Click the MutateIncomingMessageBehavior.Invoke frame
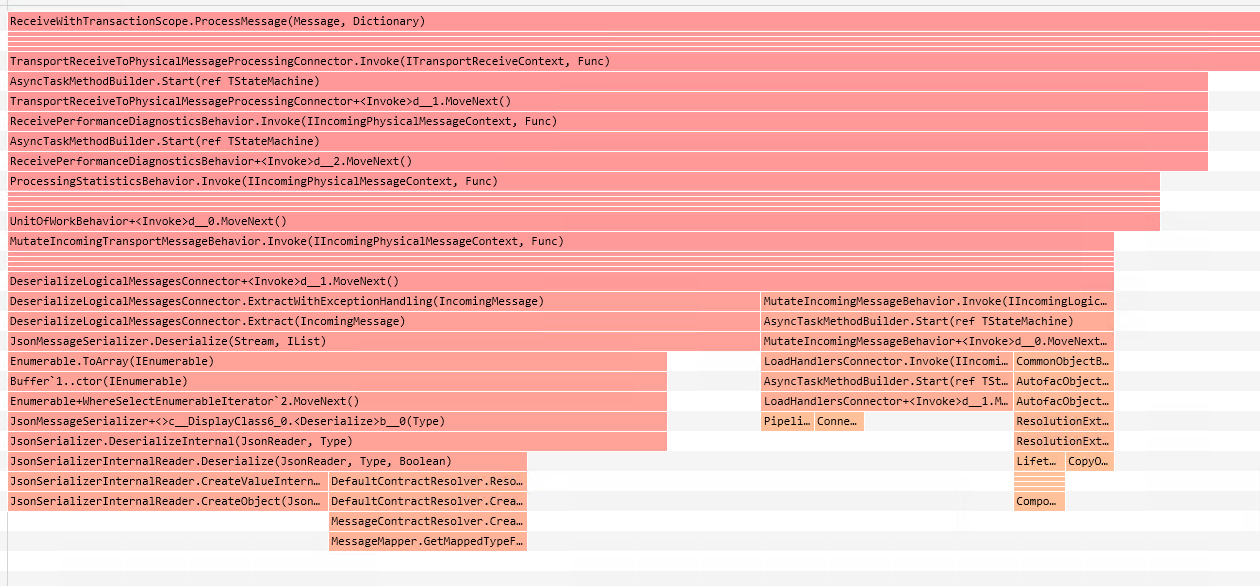This screenshot has height=586, width=1260. pos(936,301)
